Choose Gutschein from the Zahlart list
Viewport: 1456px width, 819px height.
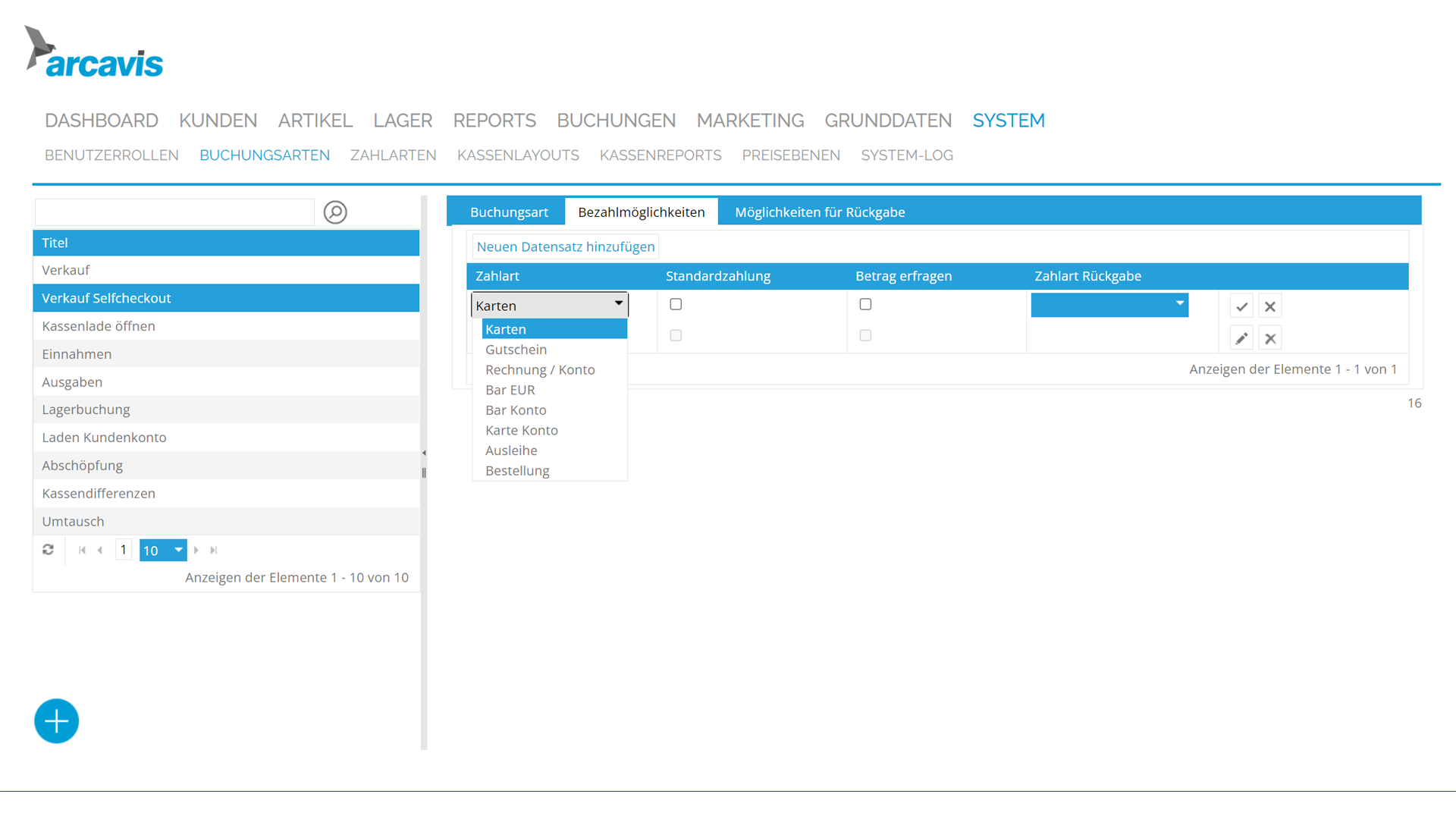(x=516, y=350)
